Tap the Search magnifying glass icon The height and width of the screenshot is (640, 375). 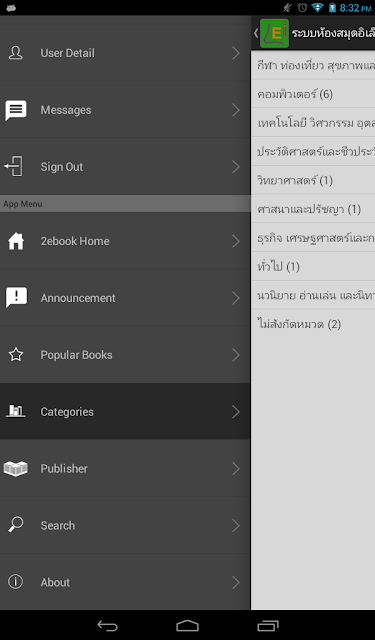(x=16, y=525)
